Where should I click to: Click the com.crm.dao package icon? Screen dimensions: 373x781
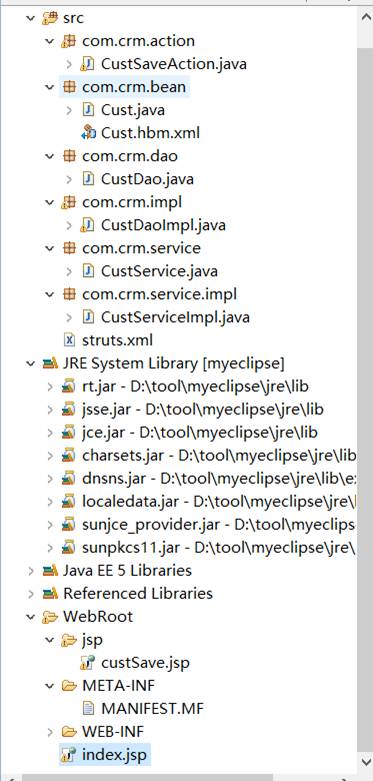pyautogui.click(x=69, y=156)
